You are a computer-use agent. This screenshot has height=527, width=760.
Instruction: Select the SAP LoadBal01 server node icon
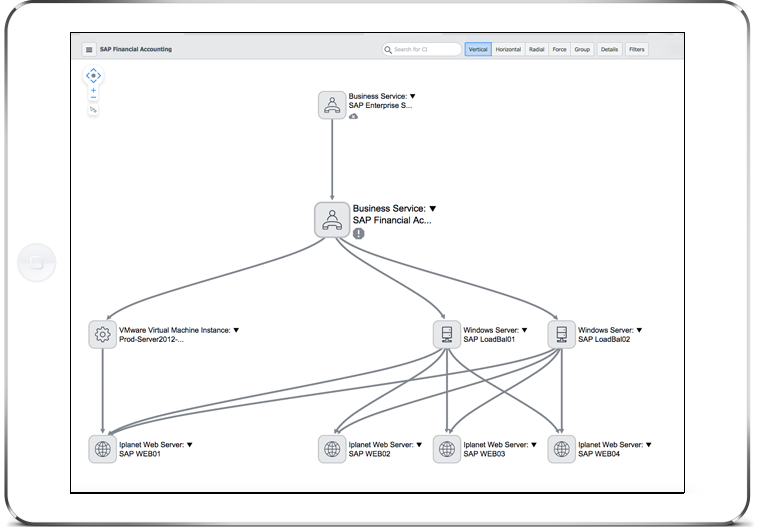click(447, 335)
